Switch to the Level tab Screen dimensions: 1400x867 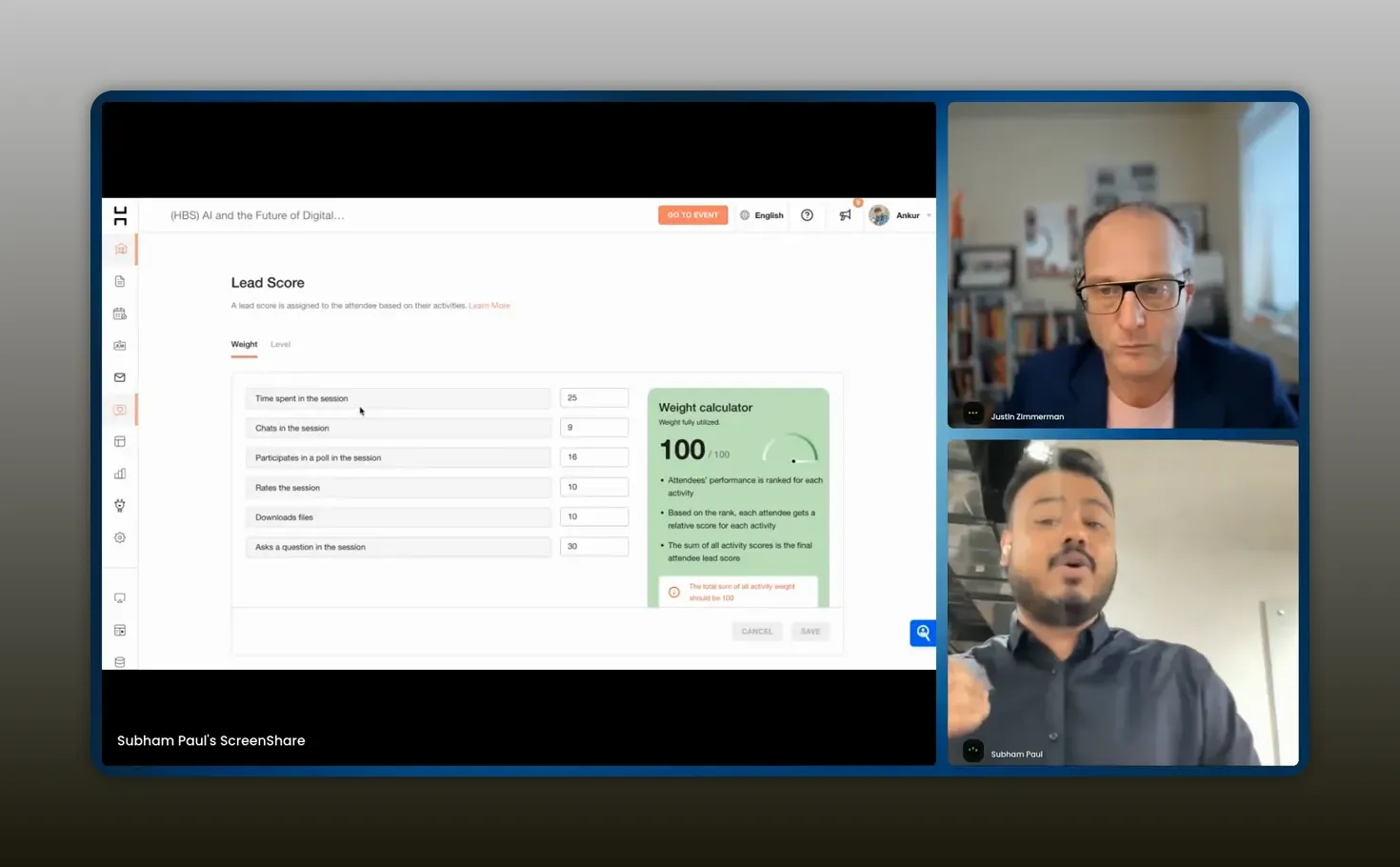point(280,344)
